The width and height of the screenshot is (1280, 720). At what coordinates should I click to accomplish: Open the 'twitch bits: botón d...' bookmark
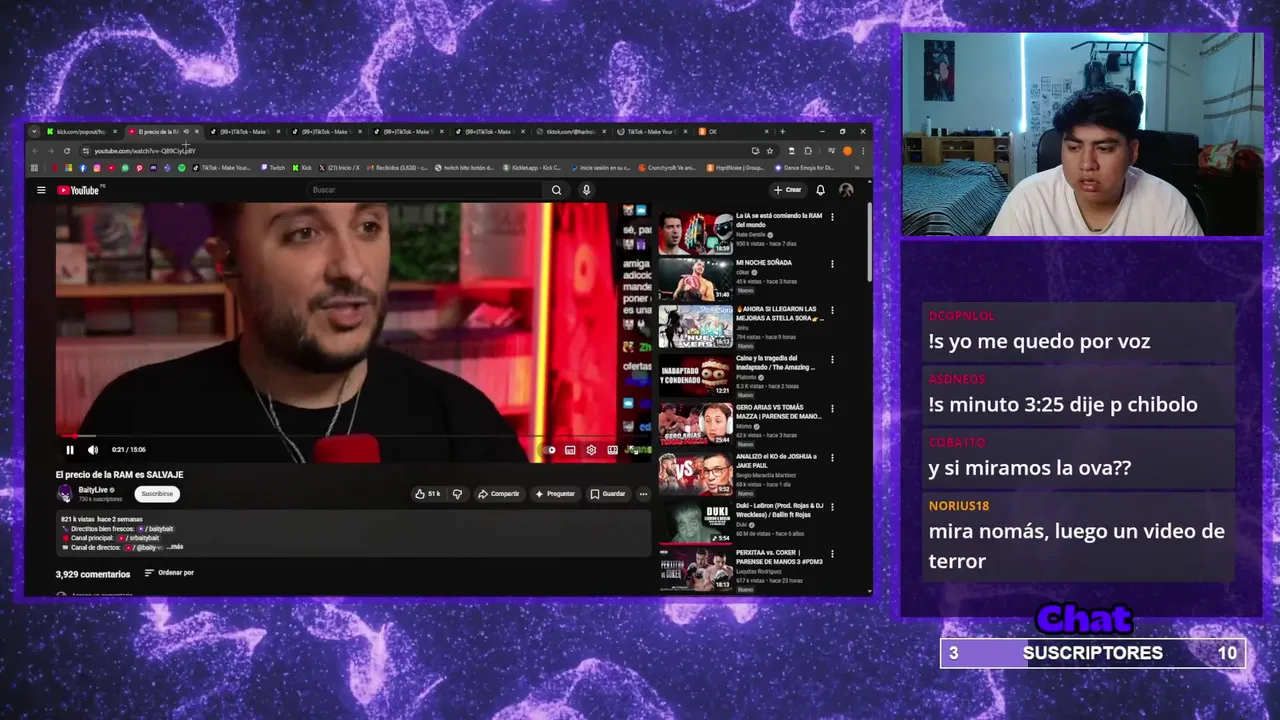[464, 168]
